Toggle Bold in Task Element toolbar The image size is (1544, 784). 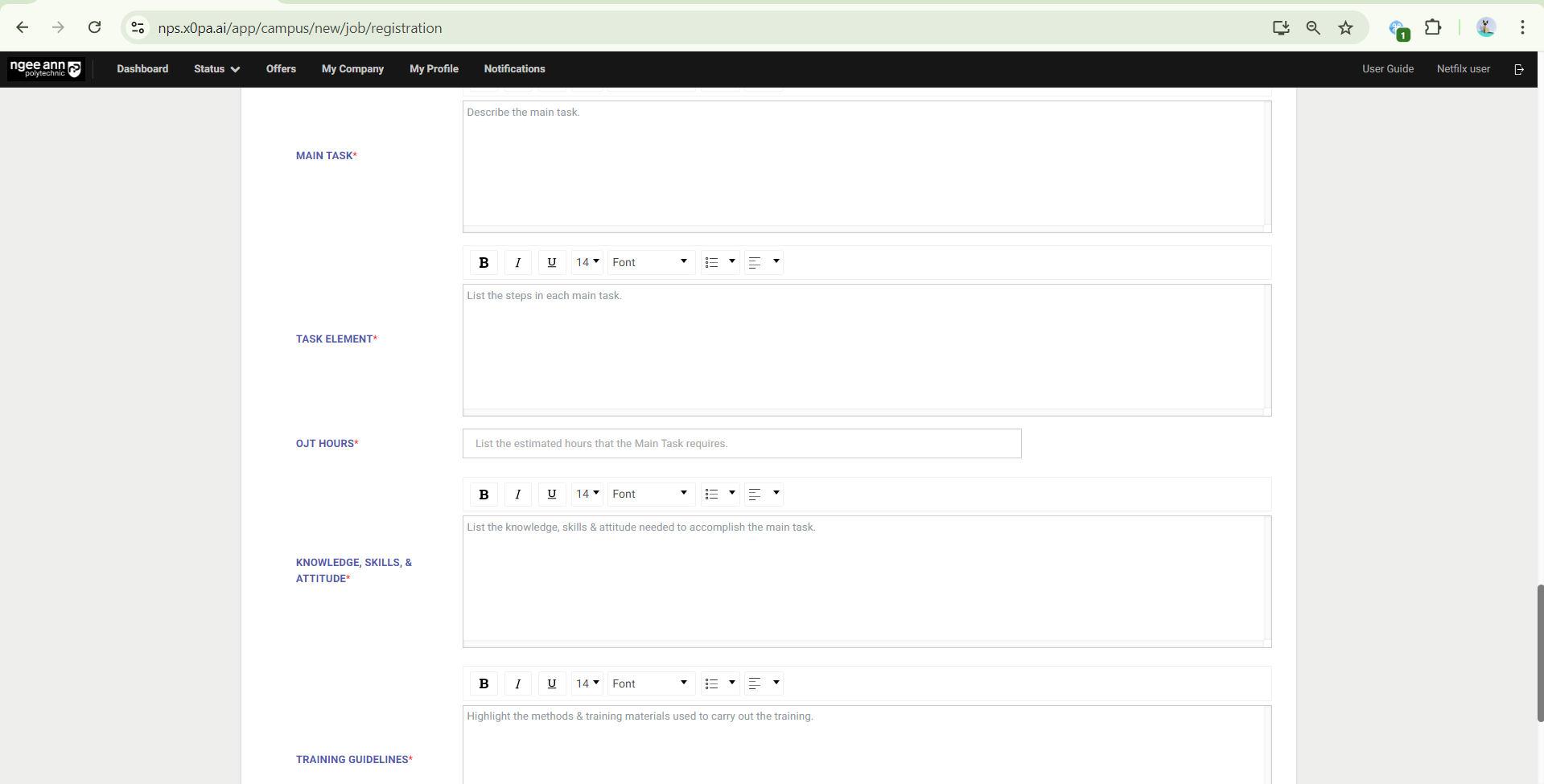coord(484,263)
